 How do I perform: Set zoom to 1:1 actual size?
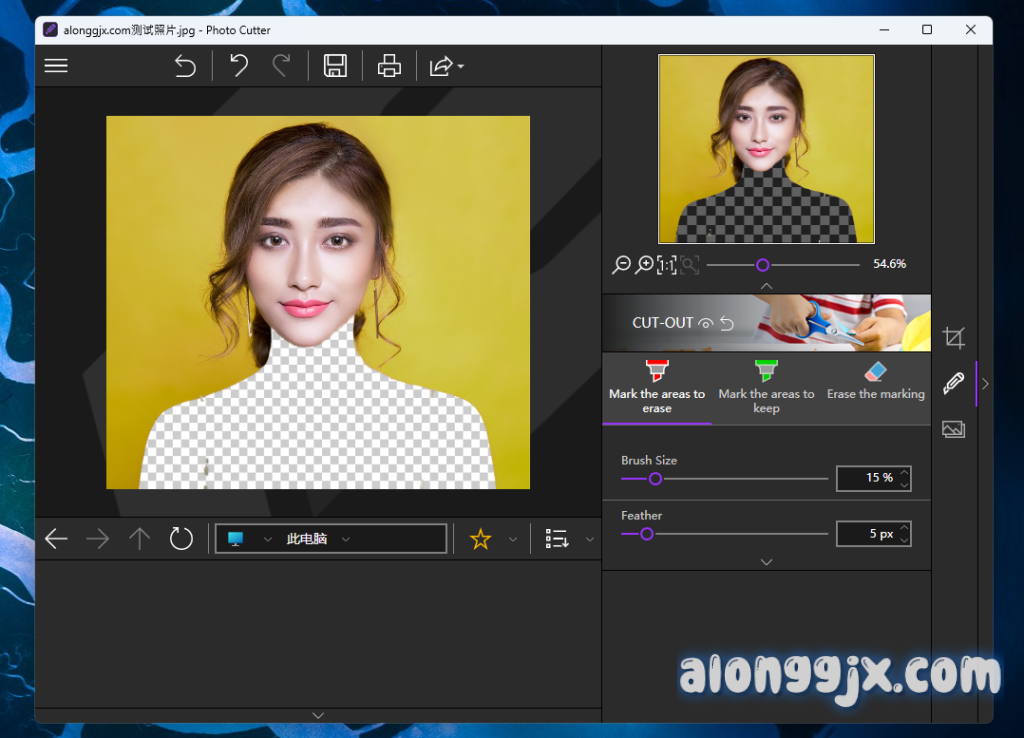point(666,265)
